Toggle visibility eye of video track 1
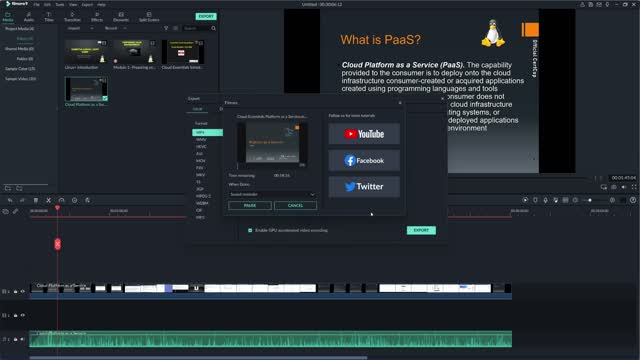The height and width of the screenshot is (360, 640). (x=23, y=291)
